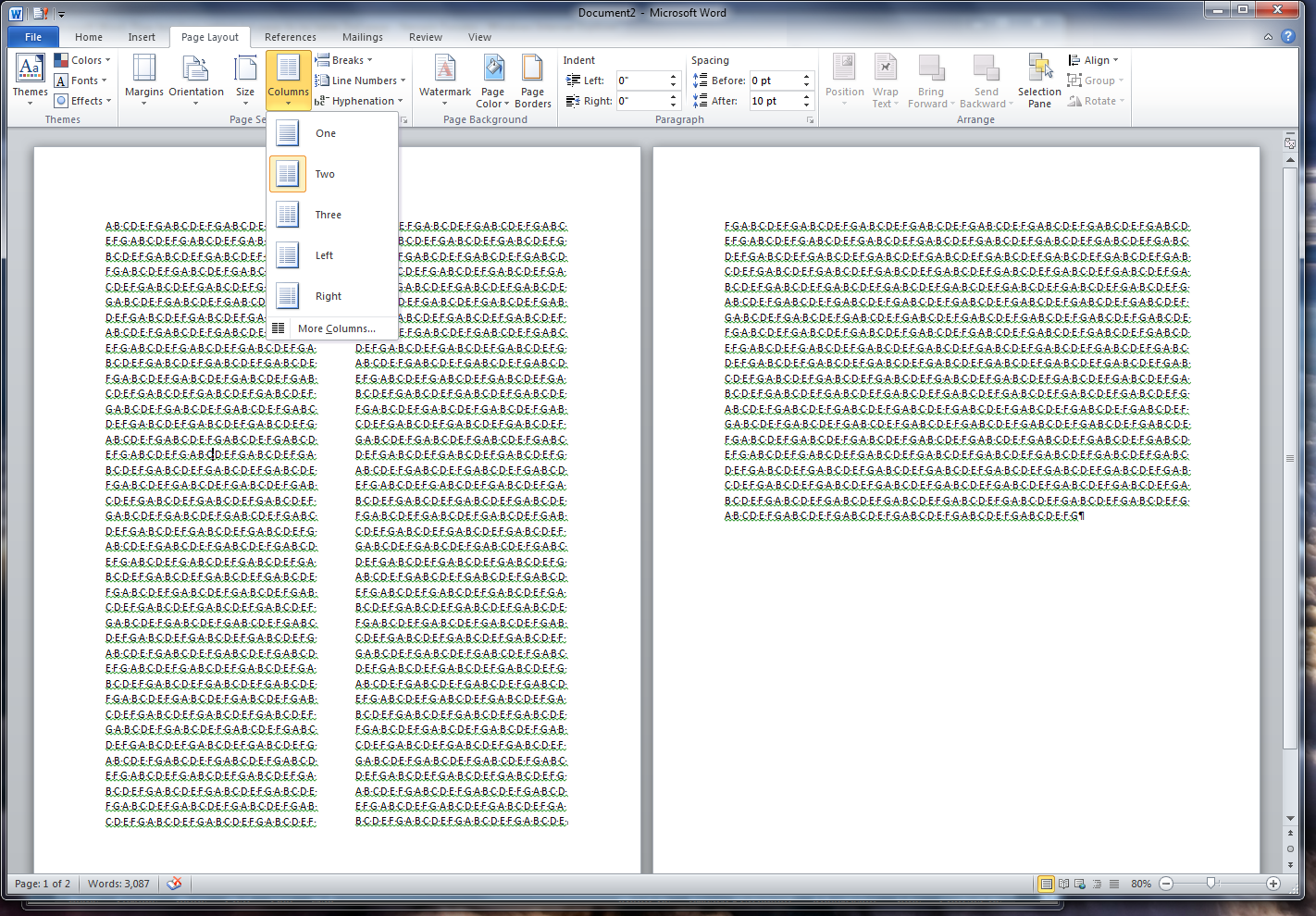Click the Group objects button
Viewport: 1316px width, 916px height.
[x=1095, y=80]
